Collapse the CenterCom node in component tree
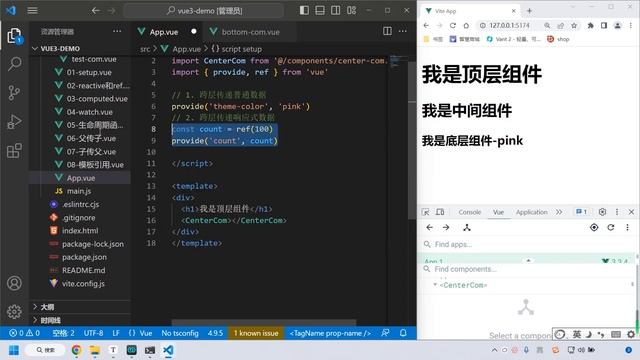640x360 pixels. coord(435,284)
